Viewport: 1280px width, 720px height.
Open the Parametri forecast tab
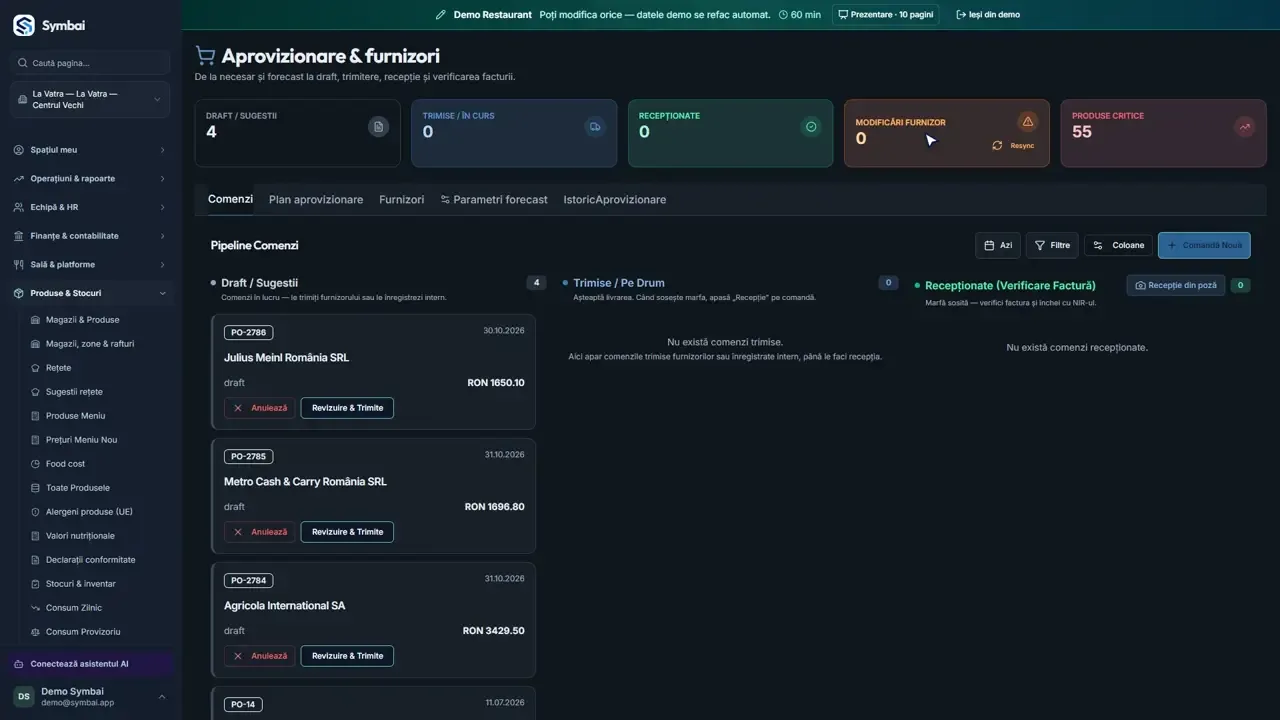tap(494, 200)
